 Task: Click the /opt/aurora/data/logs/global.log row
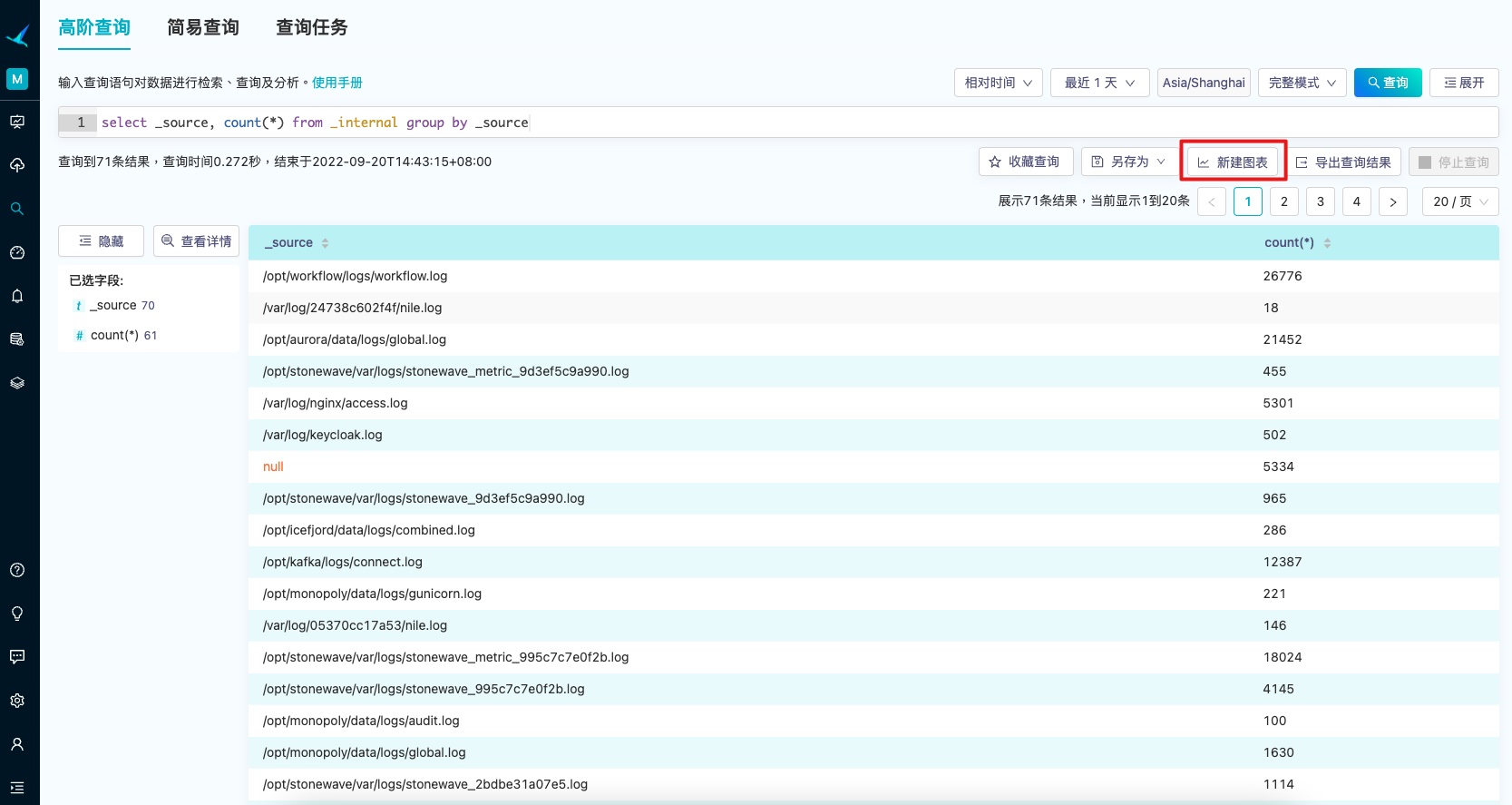click(873, 339)
